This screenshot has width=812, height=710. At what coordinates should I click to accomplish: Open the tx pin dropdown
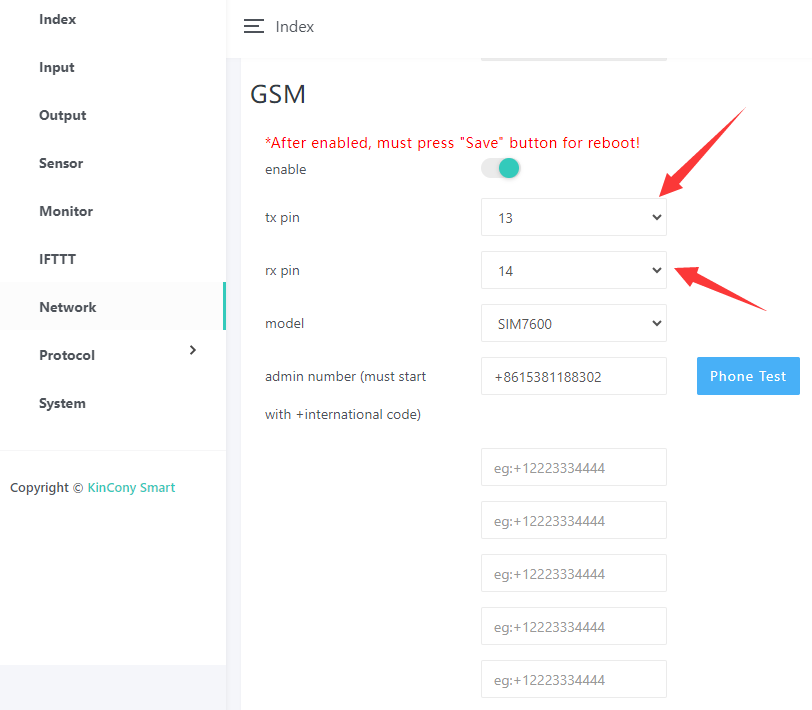(x=573, y=217)
